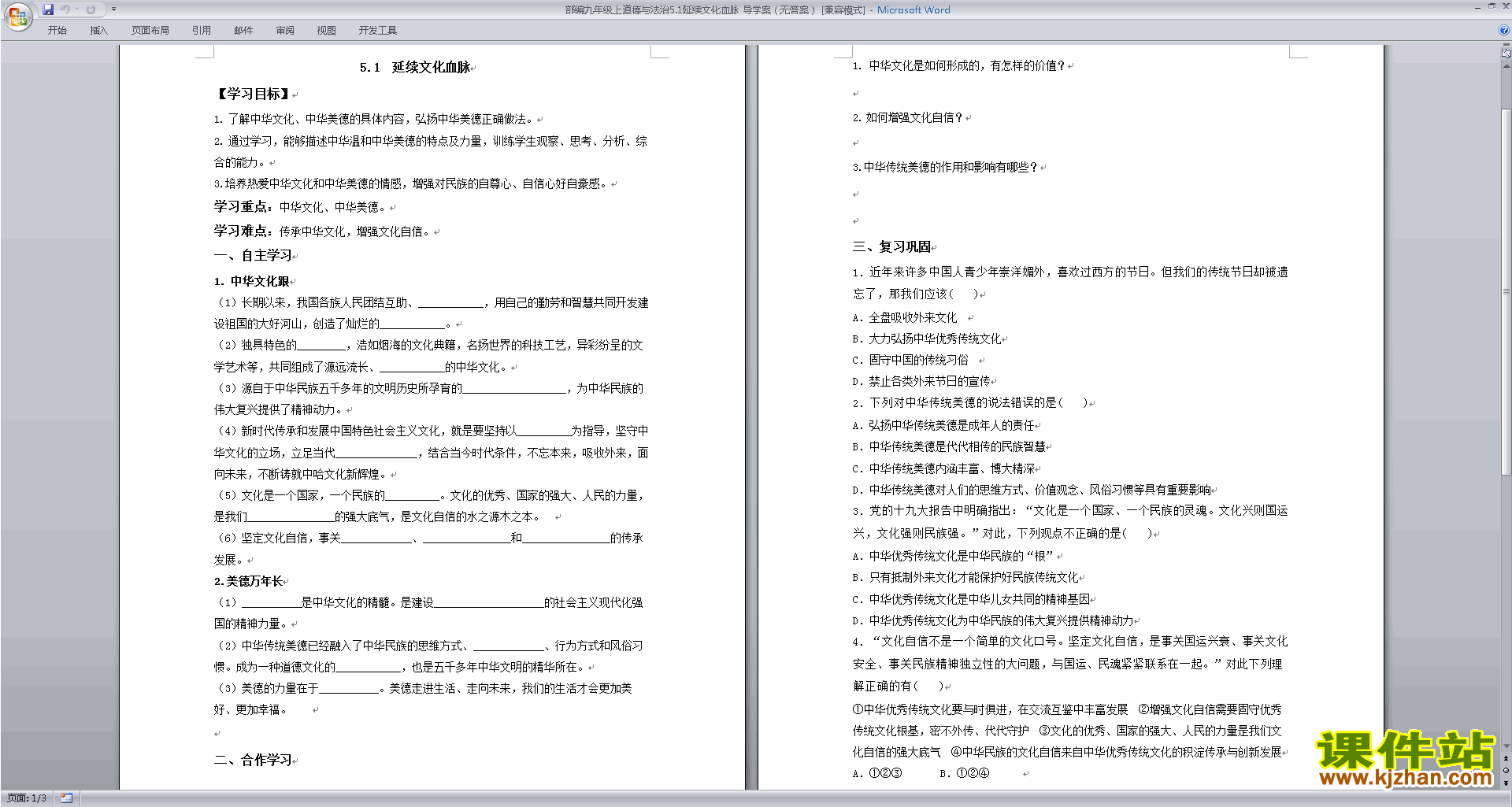
Task: Open the Customize Quick Access Toolbar dropdown
Action: click(x=113, y=9)
